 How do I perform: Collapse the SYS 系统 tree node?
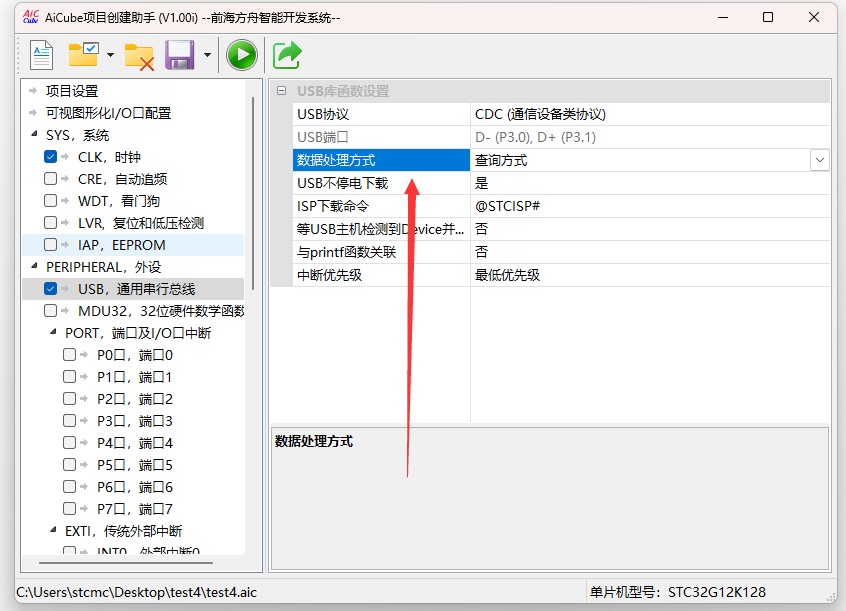pyautogui.click(x=34, y=134)
